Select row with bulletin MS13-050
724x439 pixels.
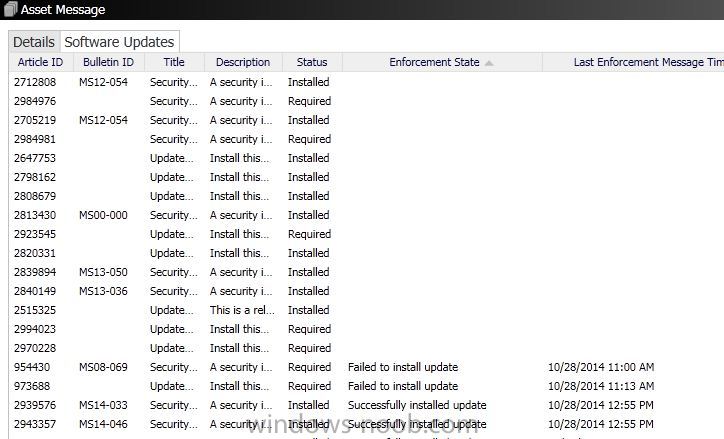pos(367,272)
